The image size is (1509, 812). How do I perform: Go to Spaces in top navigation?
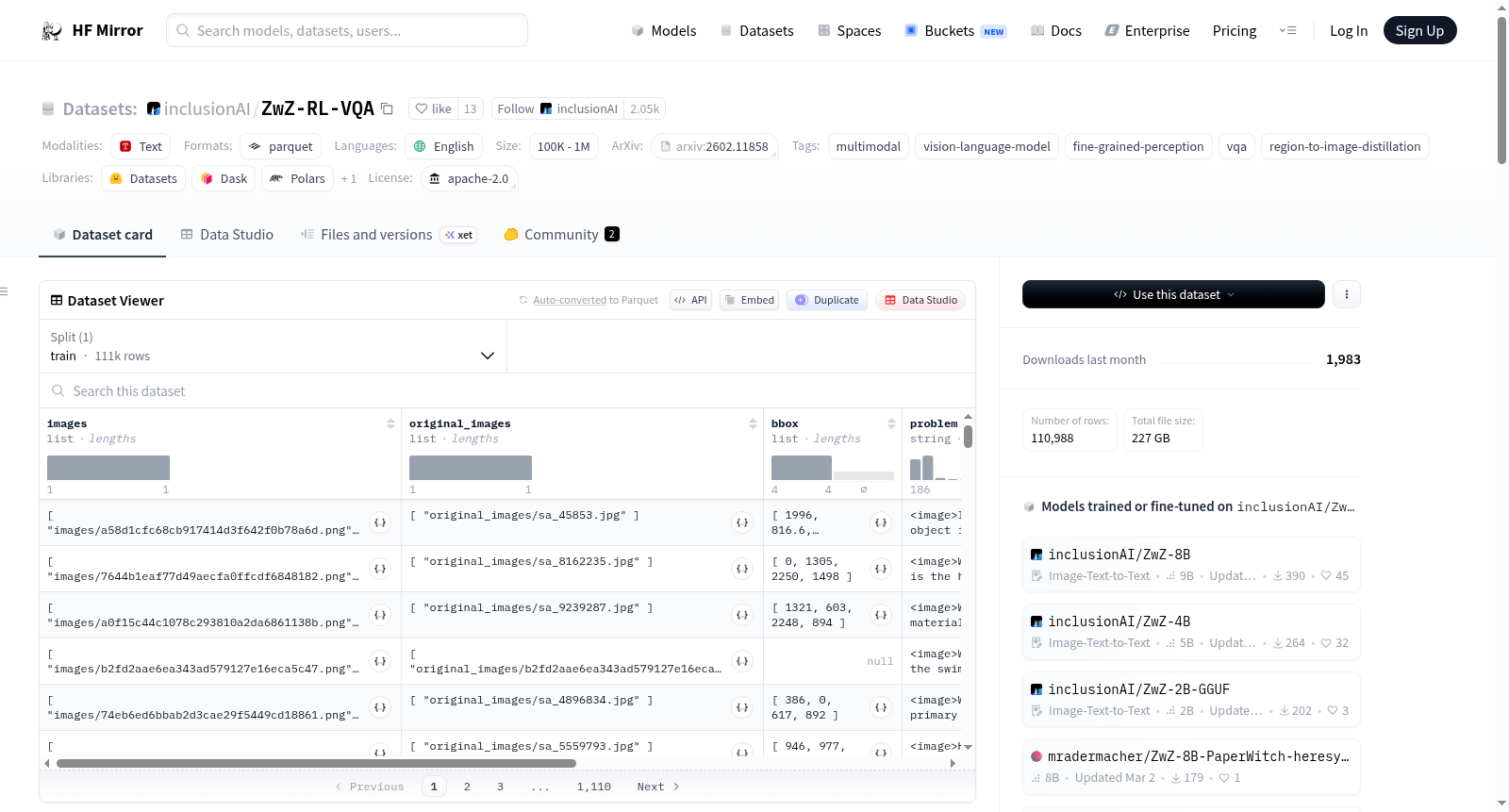pos(849,31)
